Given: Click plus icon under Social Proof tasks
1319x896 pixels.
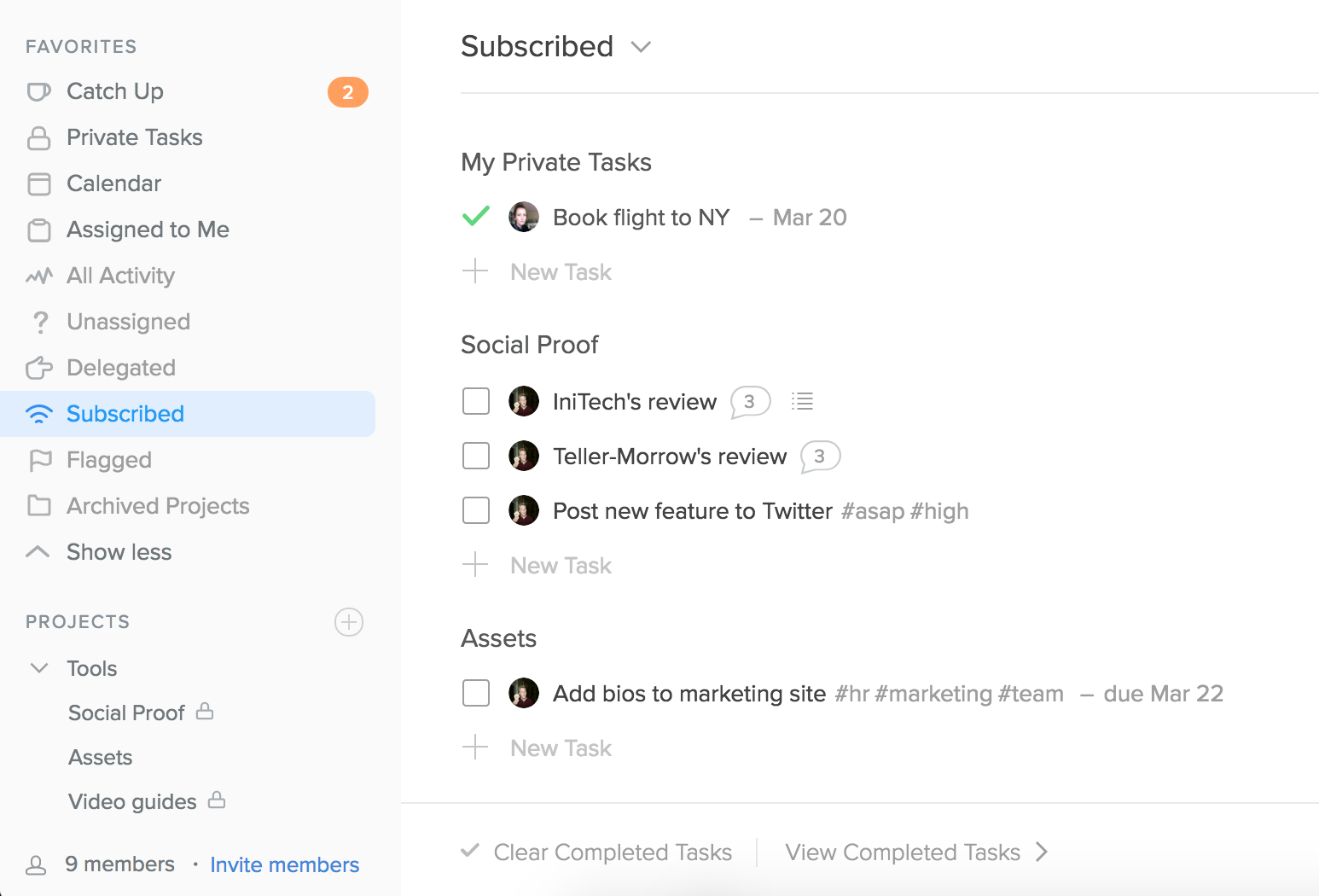Looking at the screenshot, I should [475, 565].
